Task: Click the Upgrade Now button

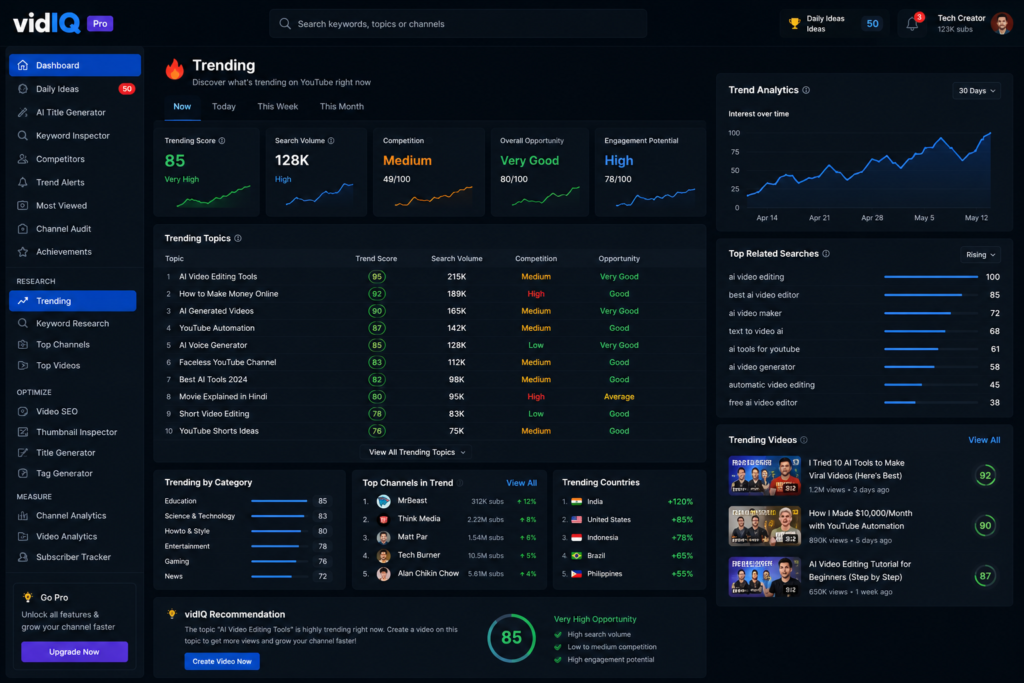Action: pos(74,652)
